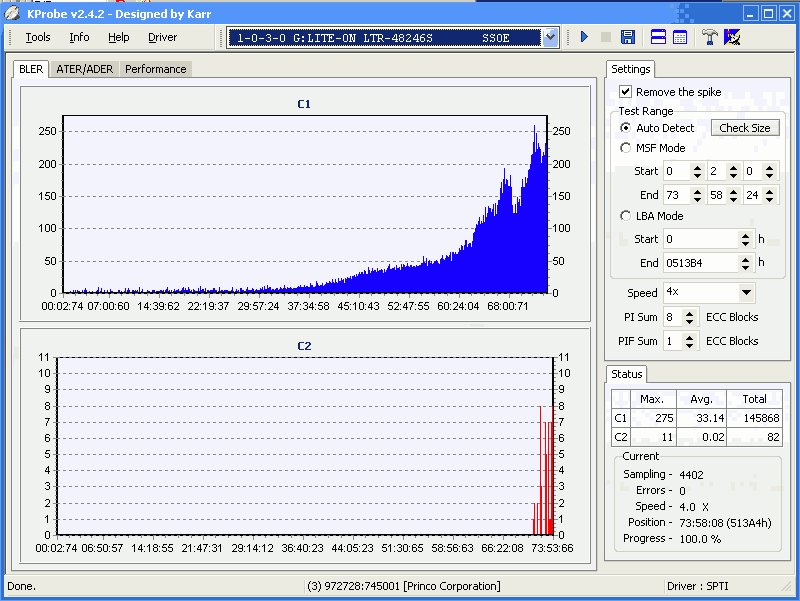The image size is (800, 601).
Task: Click the wizard icon at toolbar end
Action: point(732,37)
